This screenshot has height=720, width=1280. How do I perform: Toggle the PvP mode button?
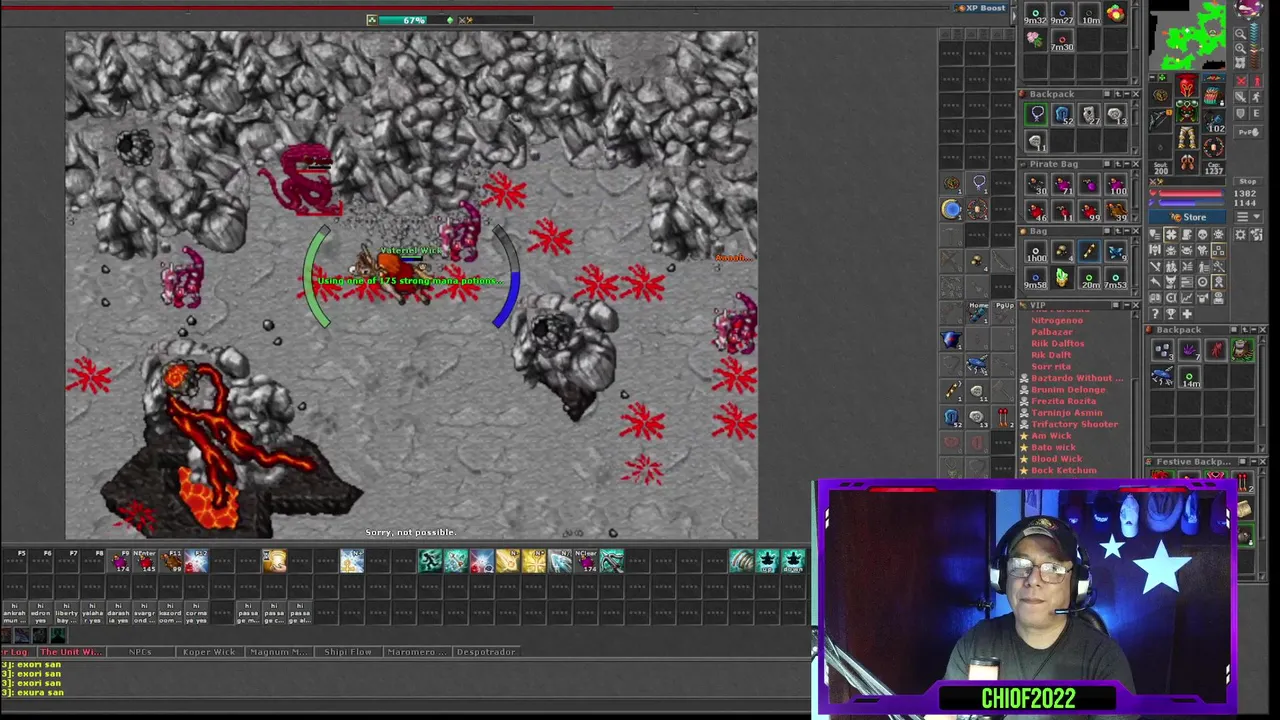(x=1248, y=133)
